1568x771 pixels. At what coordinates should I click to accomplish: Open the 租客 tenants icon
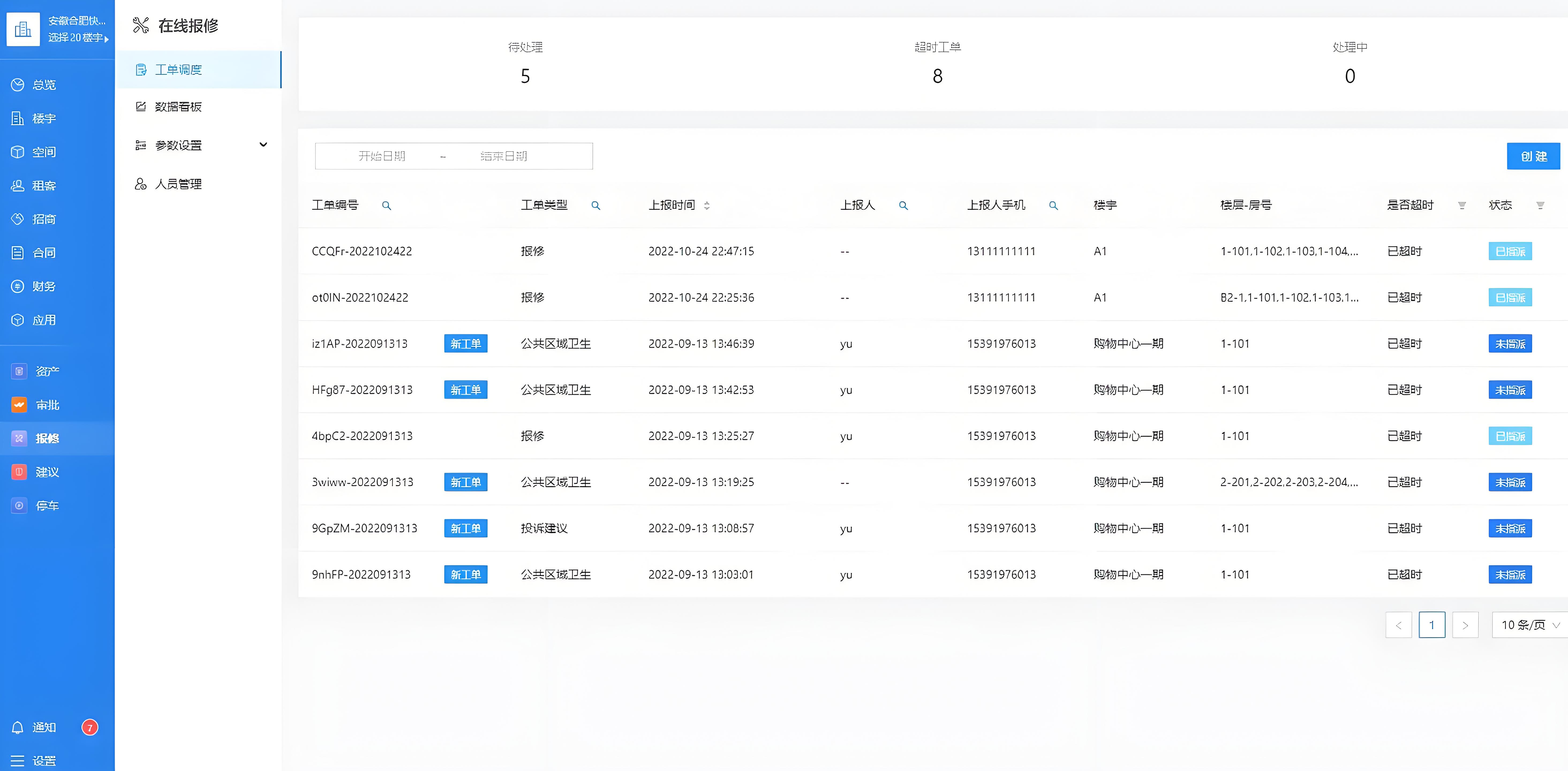tap(18, 186)
